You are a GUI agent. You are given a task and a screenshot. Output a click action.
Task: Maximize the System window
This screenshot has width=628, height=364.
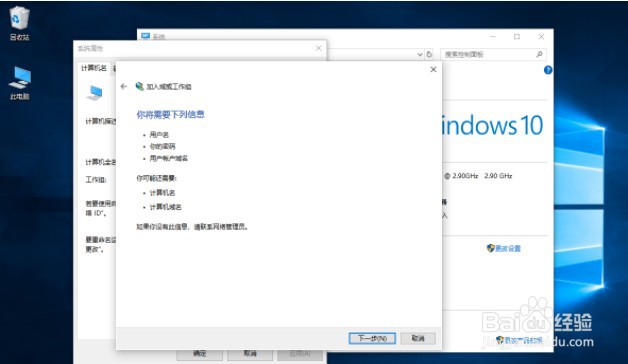click(x=517, y=36)
